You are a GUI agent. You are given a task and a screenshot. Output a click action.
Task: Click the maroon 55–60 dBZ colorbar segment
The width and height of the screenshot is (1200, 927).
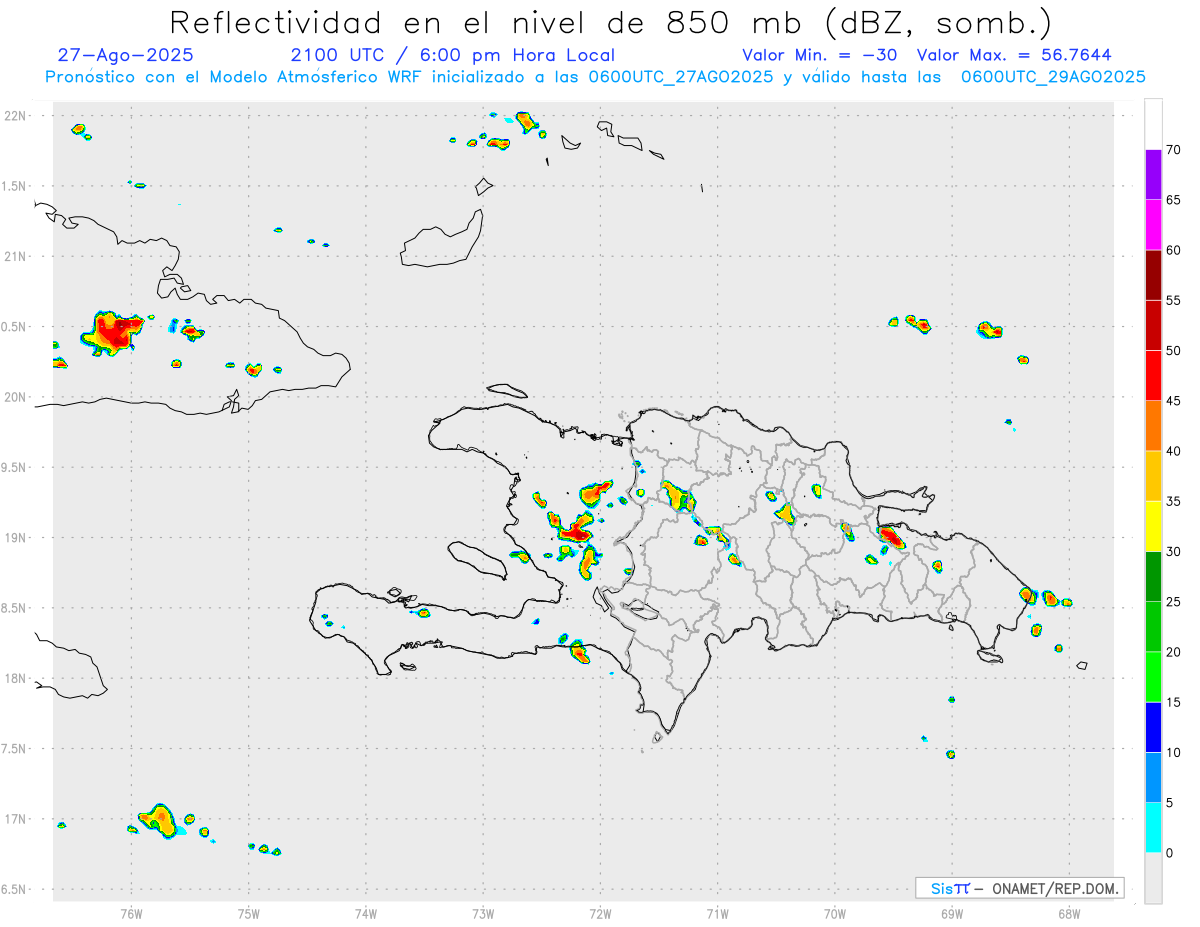(x=1153, y=275)
